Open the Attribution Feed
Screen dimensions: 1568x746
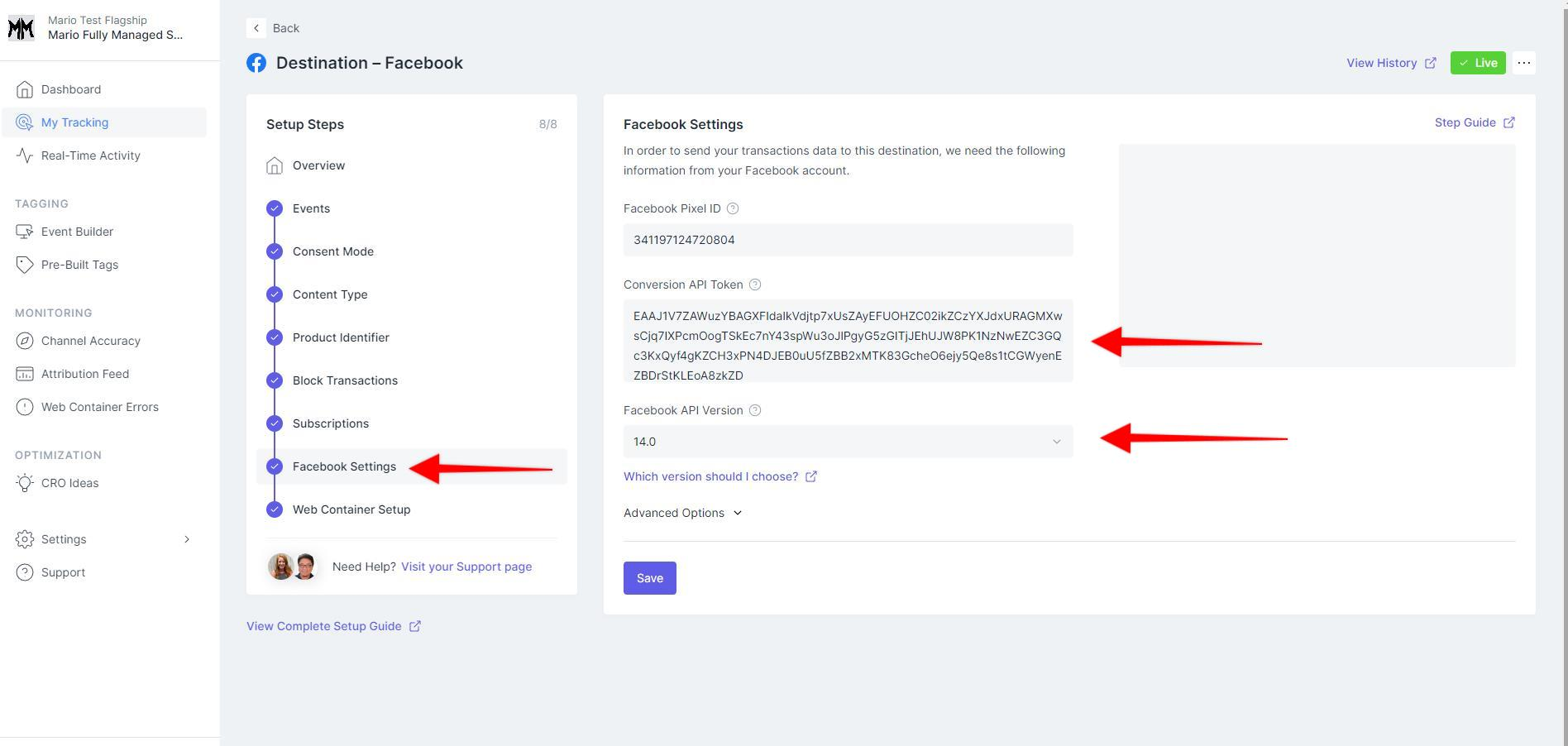coord(85,374)
